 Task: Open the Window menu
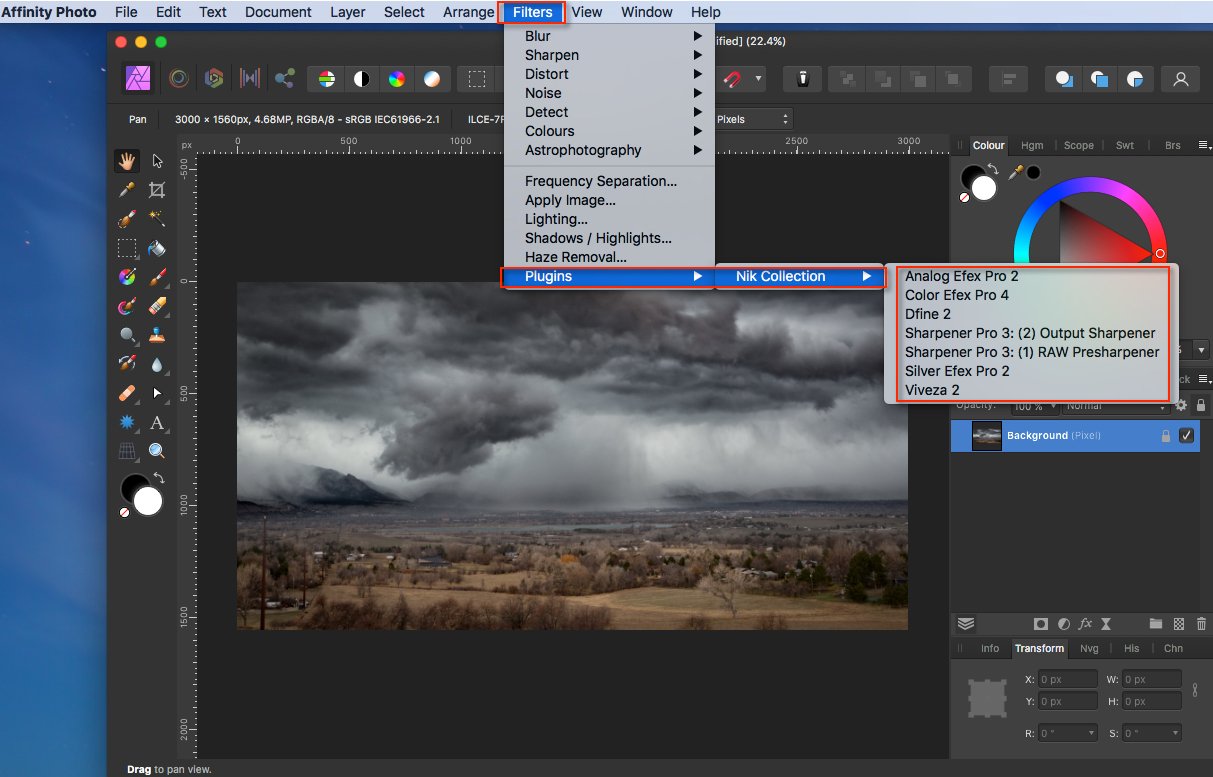(x=646, y=12)
